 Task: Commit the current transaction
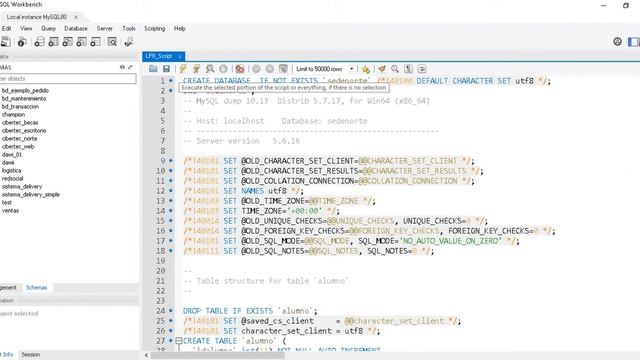pyautogui.click(x=256, y=69)
